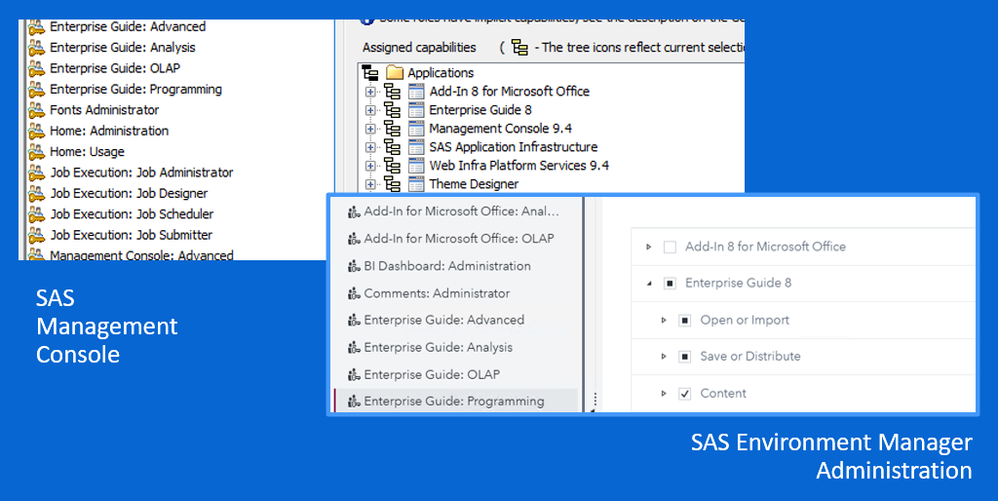The image size is (998, 501).
Task: Click role icon beside Enterprise Guide: Advanced in Management Console
Action: click(x=36, y=27)
